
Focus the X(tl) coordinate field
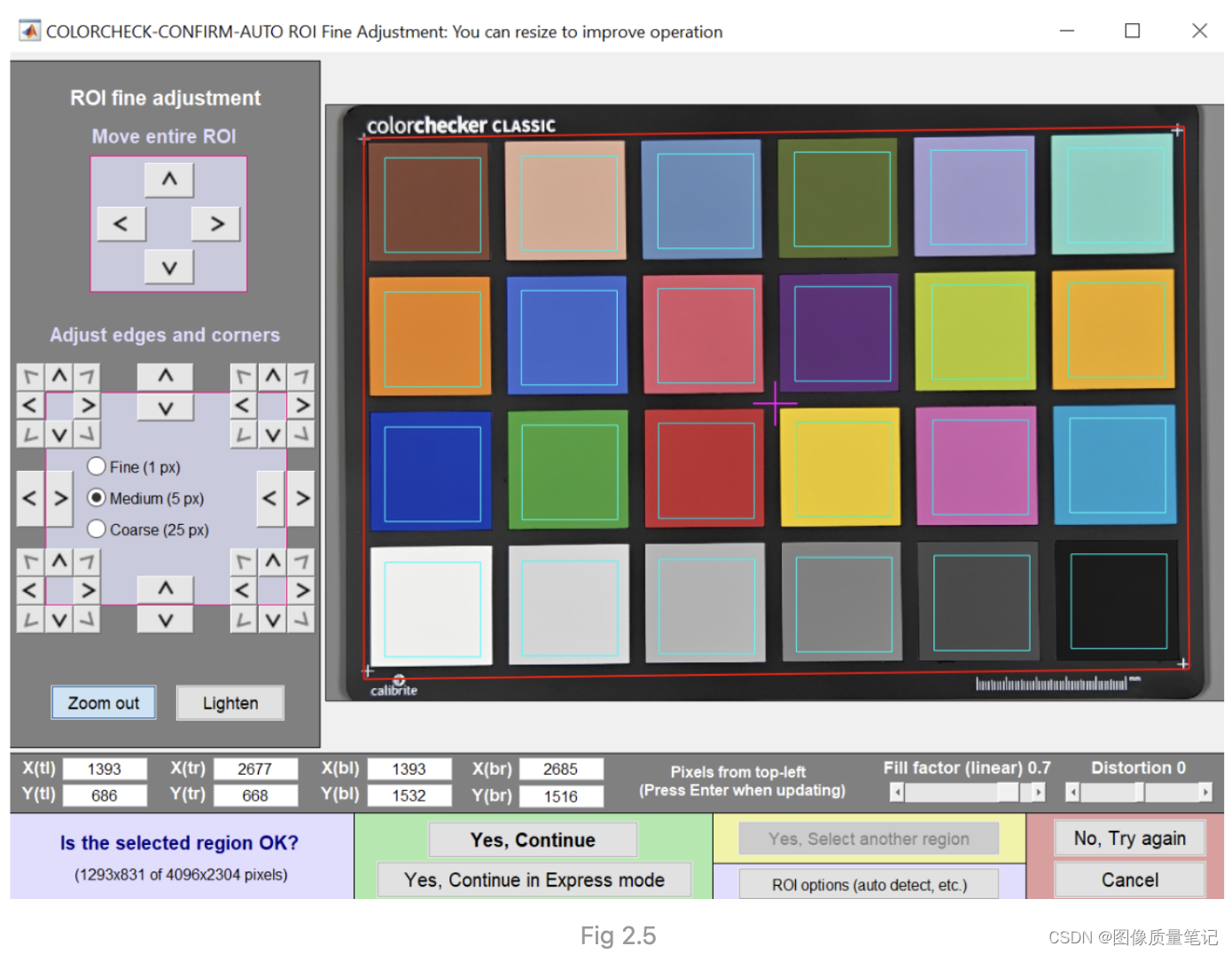click(x=105, y=769)
